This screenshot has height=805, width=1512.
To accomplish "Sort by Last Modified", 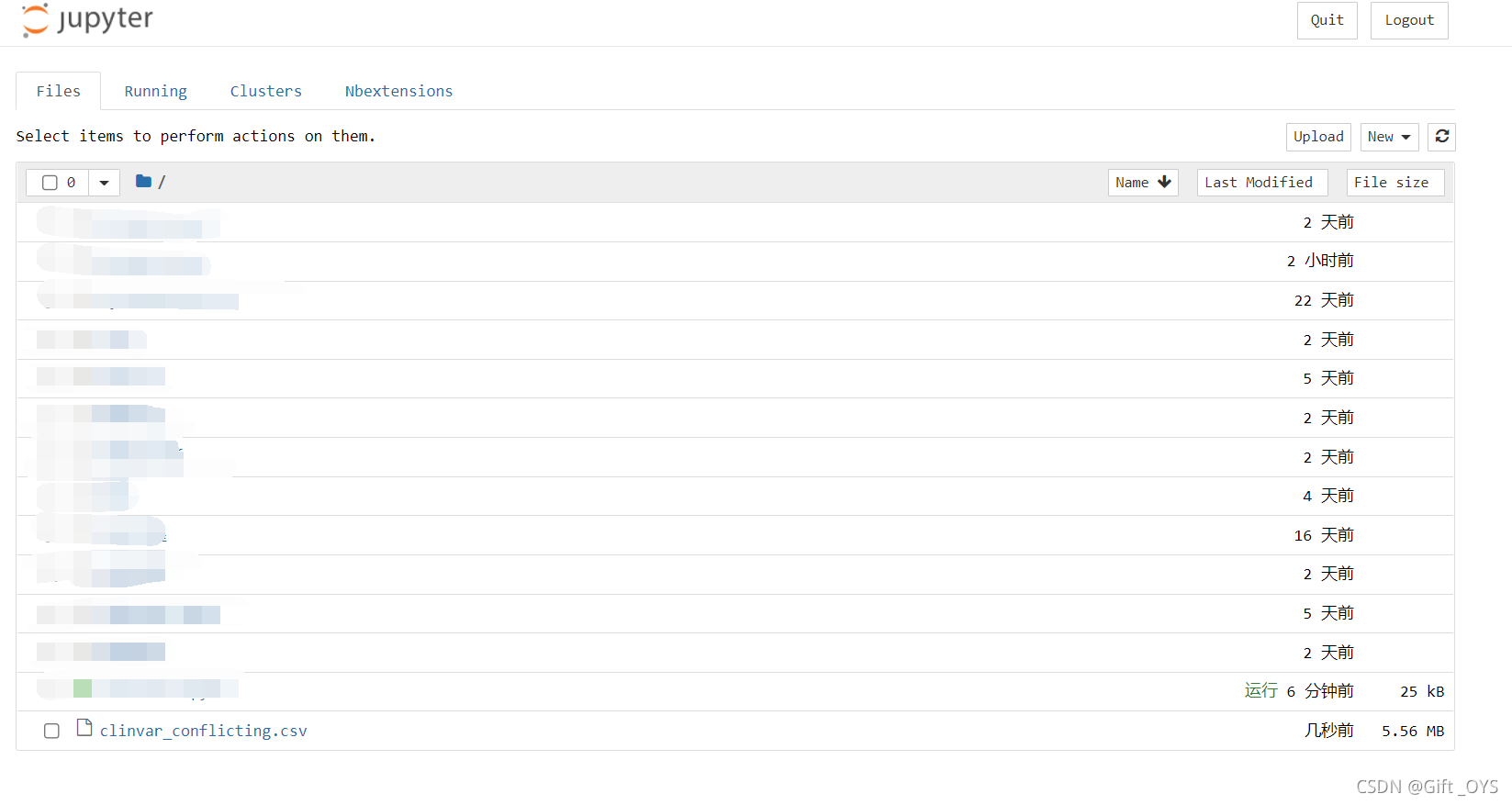I will tap(1261, 183).
